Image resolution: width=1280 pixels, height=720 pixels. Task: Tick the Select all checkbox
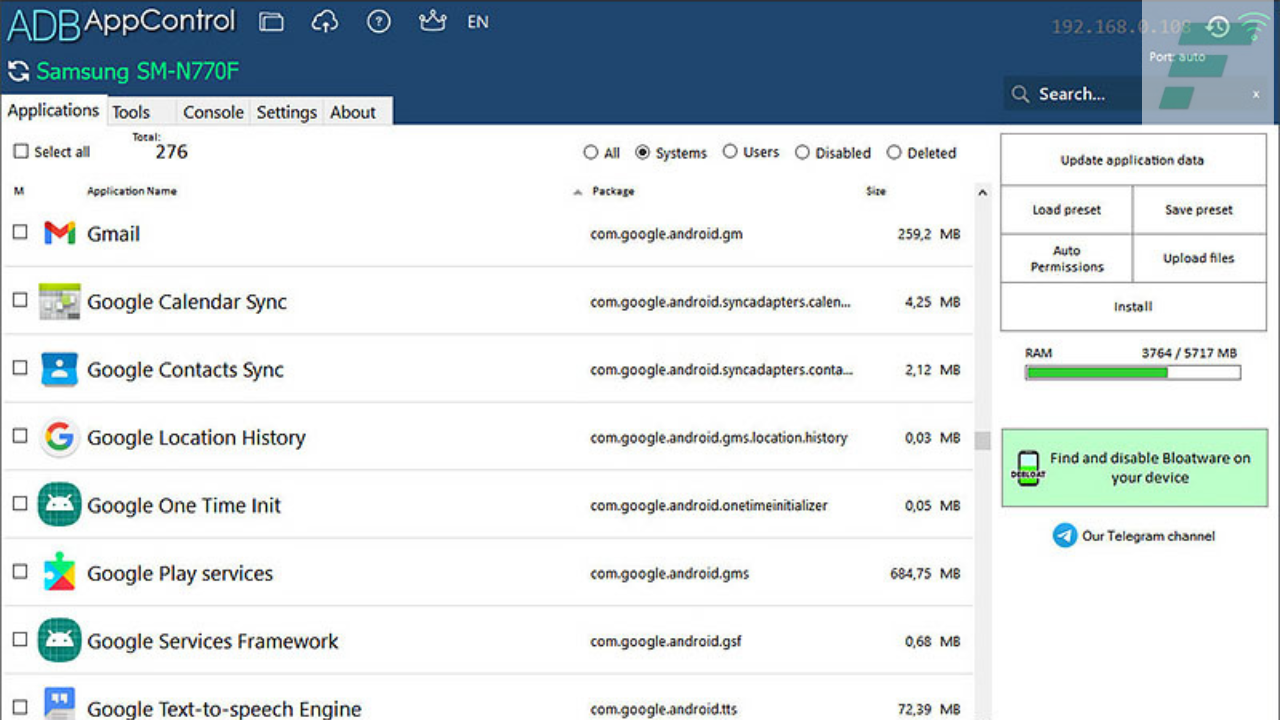coord(21,151)
